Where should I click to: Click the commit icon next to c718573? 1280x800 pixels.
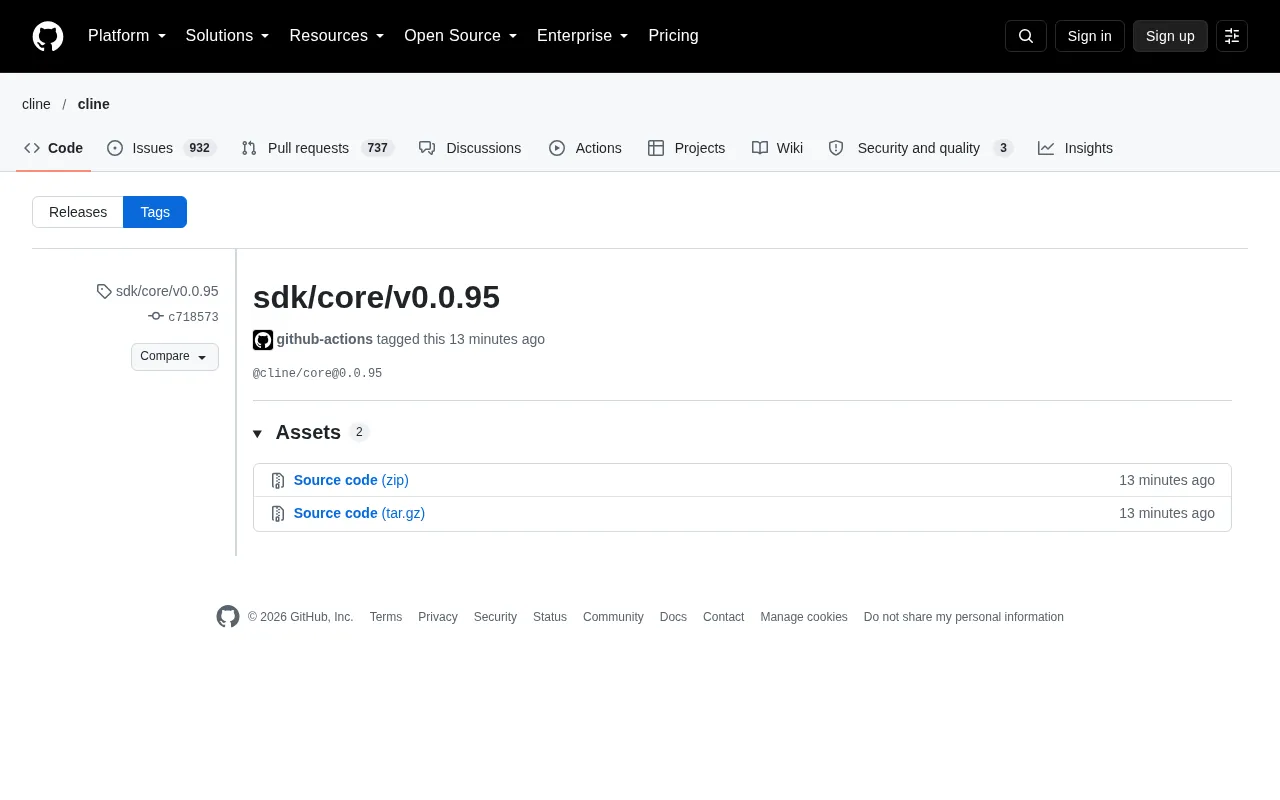point(156,316)
